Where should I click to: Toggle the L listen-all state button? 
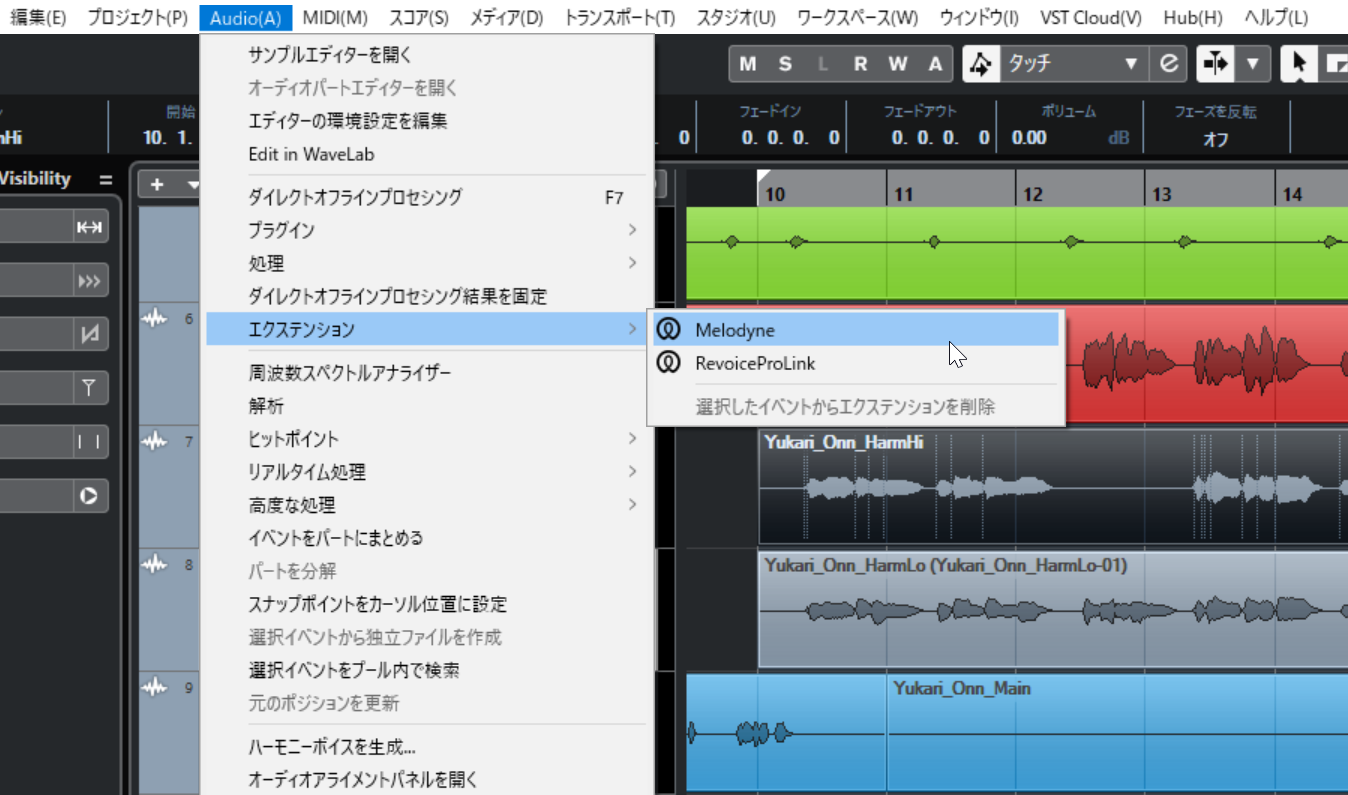(x=823, y=64)
